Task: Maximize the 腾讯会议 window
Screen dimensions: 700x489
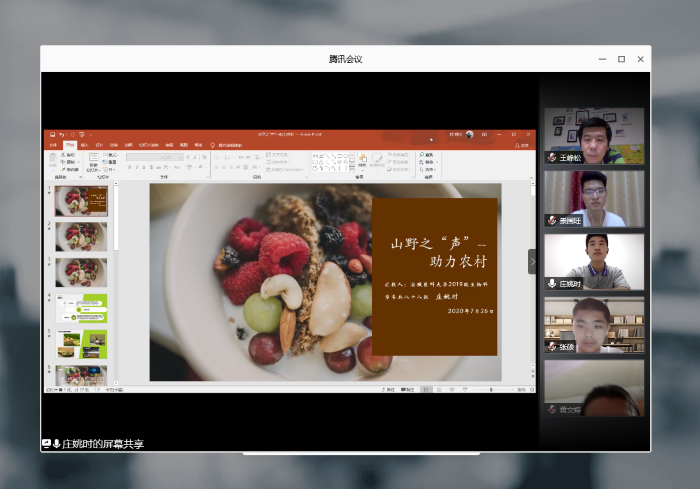Action: pyautogui.click(x=621, y=59)
